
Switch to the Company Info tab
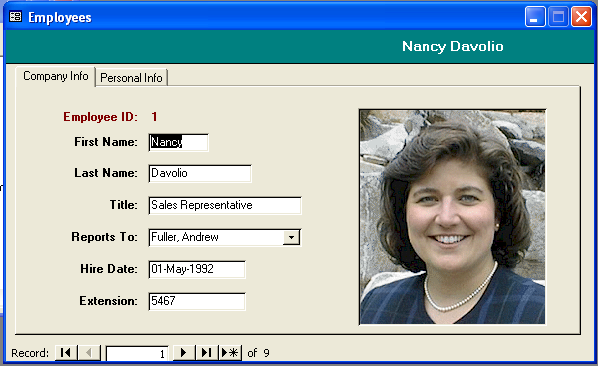(x=56, y=76)
